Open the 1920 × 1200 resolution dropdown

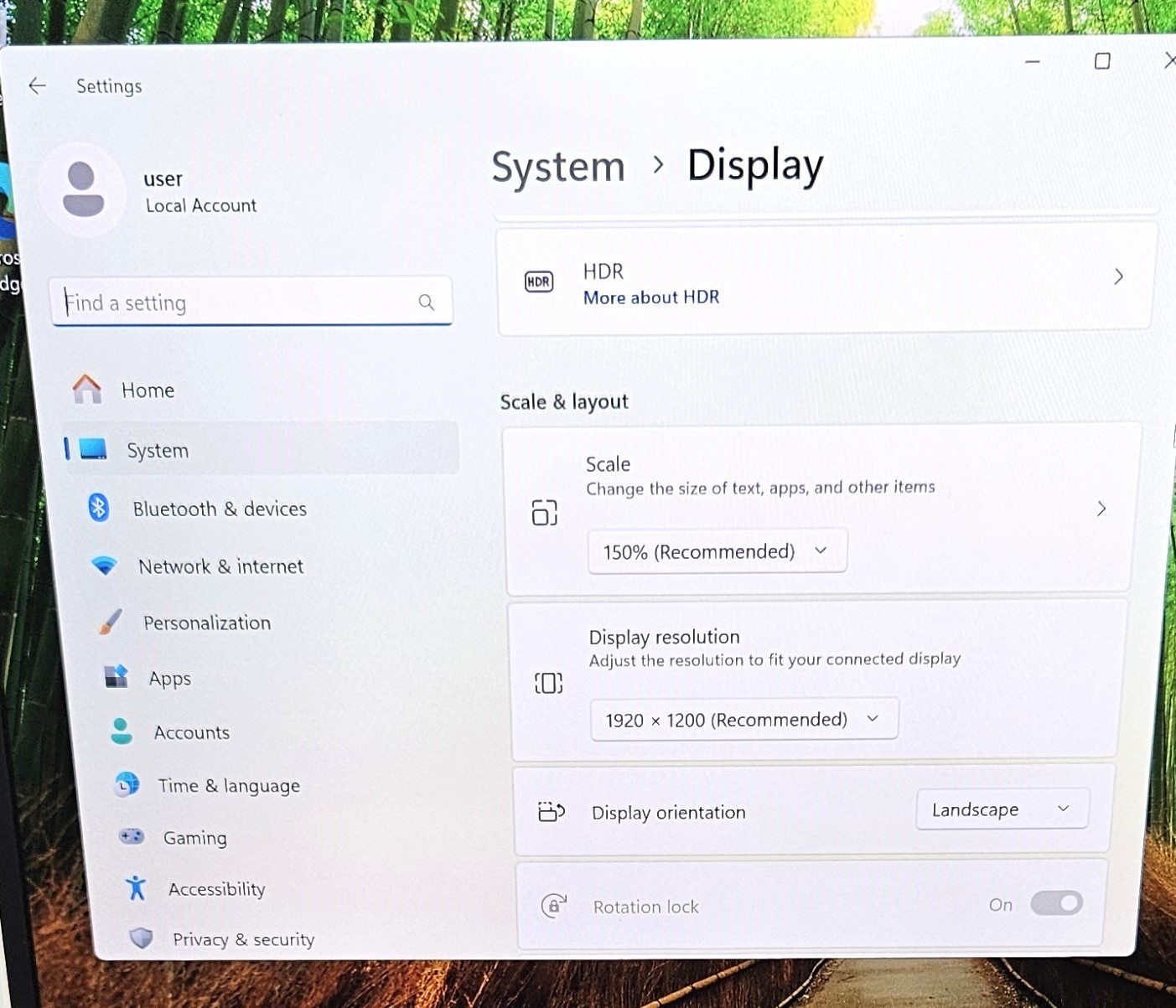pos(744,720)
